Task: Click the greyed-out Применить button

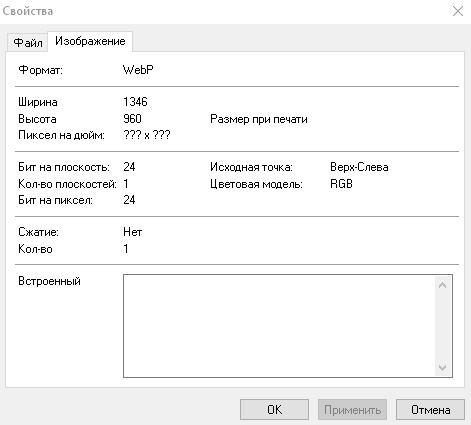Action: pos(352,410)
